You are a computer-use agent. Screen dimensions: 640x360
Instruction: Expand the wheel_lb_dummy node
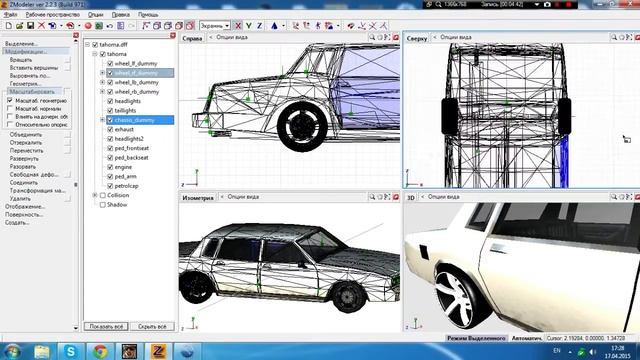point(102,82)
